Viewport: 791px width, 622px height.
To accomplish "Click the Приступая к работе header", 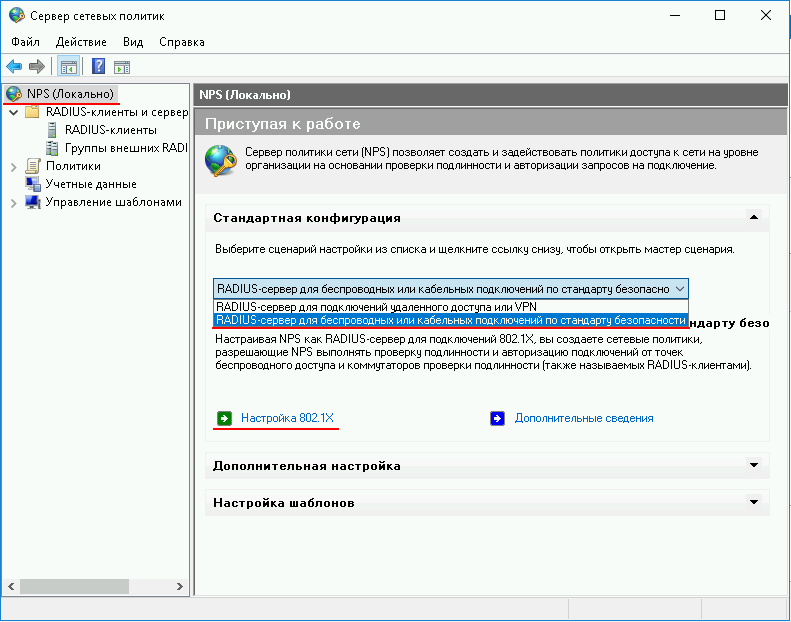I will tap(282, 124).
